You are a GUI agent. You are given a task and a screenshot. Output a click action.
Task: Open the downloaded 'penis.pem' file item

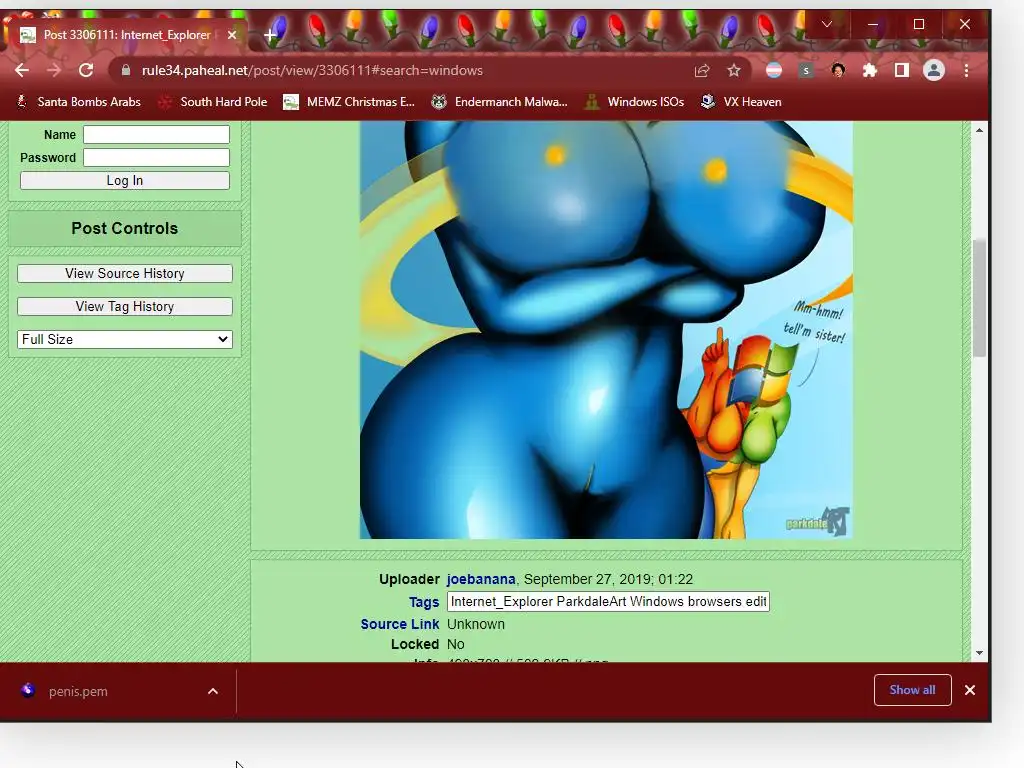tap(78, 691)
